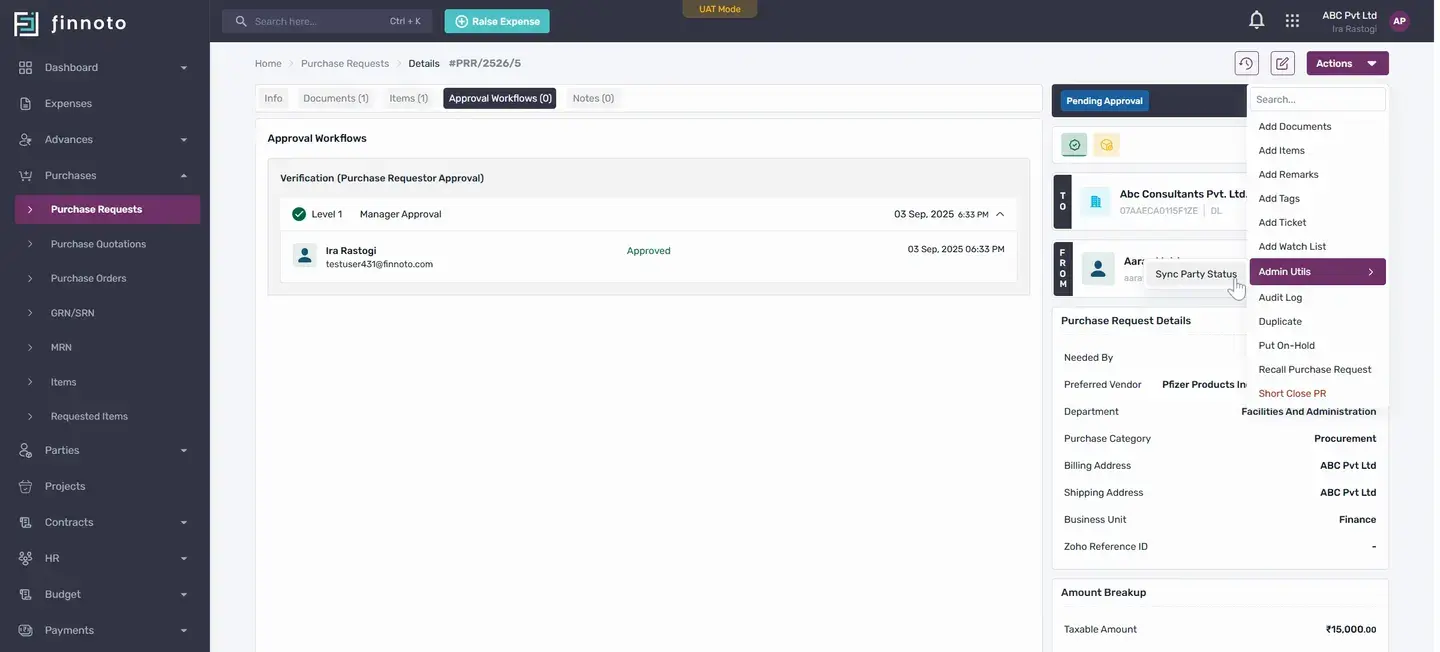This screenshot has height=652, width=1440.
Task: Choose Add Ticket menu entry
Action: coord(1317,223)
